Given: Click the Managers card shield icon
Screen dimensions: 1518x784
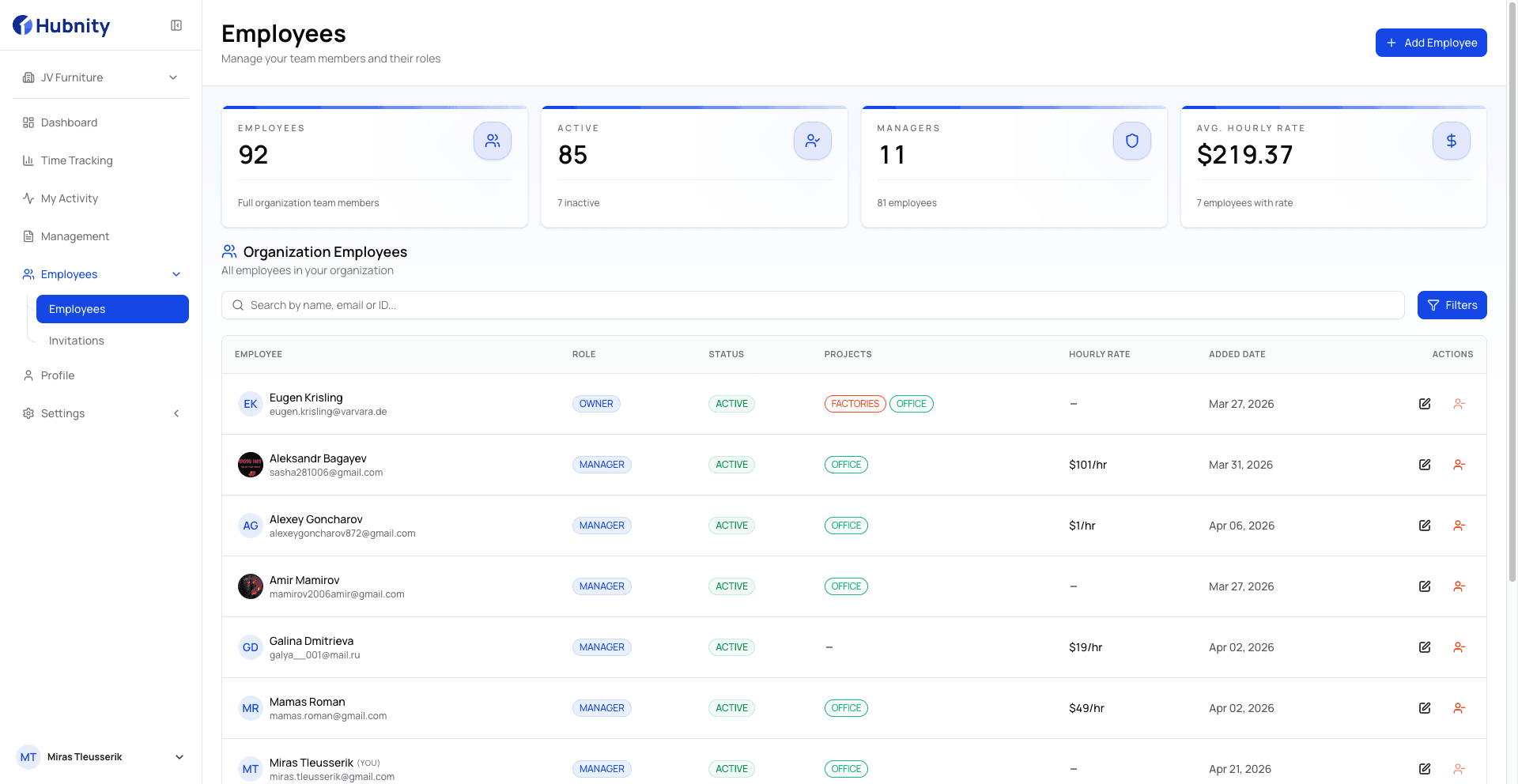Looking at the screenshot, I should (x=1132, y=141).
